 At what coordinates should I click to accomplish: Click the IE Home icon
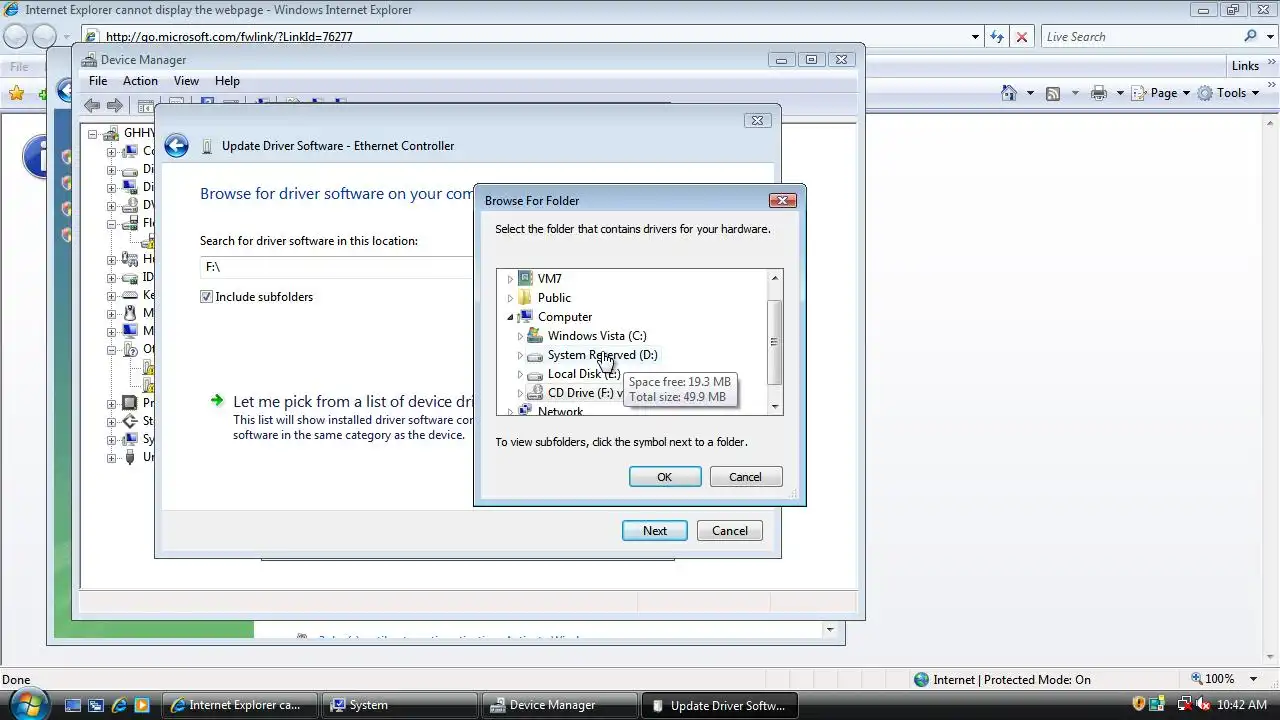pos(1009,93)
